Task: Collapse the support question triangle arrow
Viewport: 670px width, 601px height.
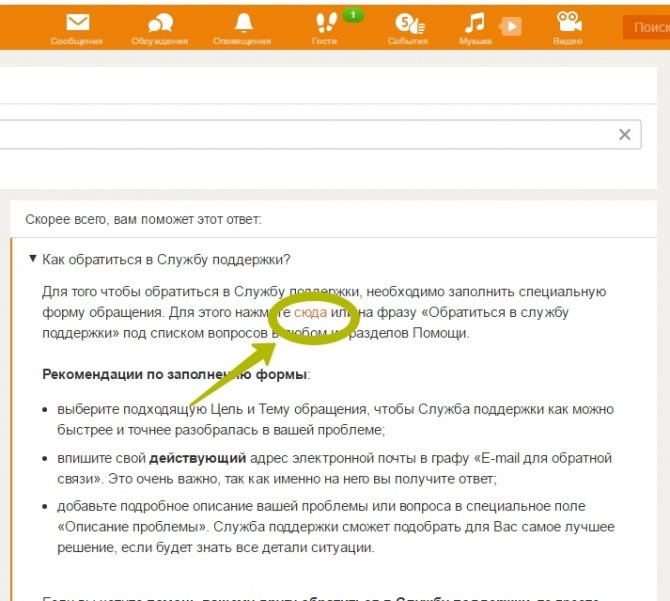Action: [x=32, y=259]
